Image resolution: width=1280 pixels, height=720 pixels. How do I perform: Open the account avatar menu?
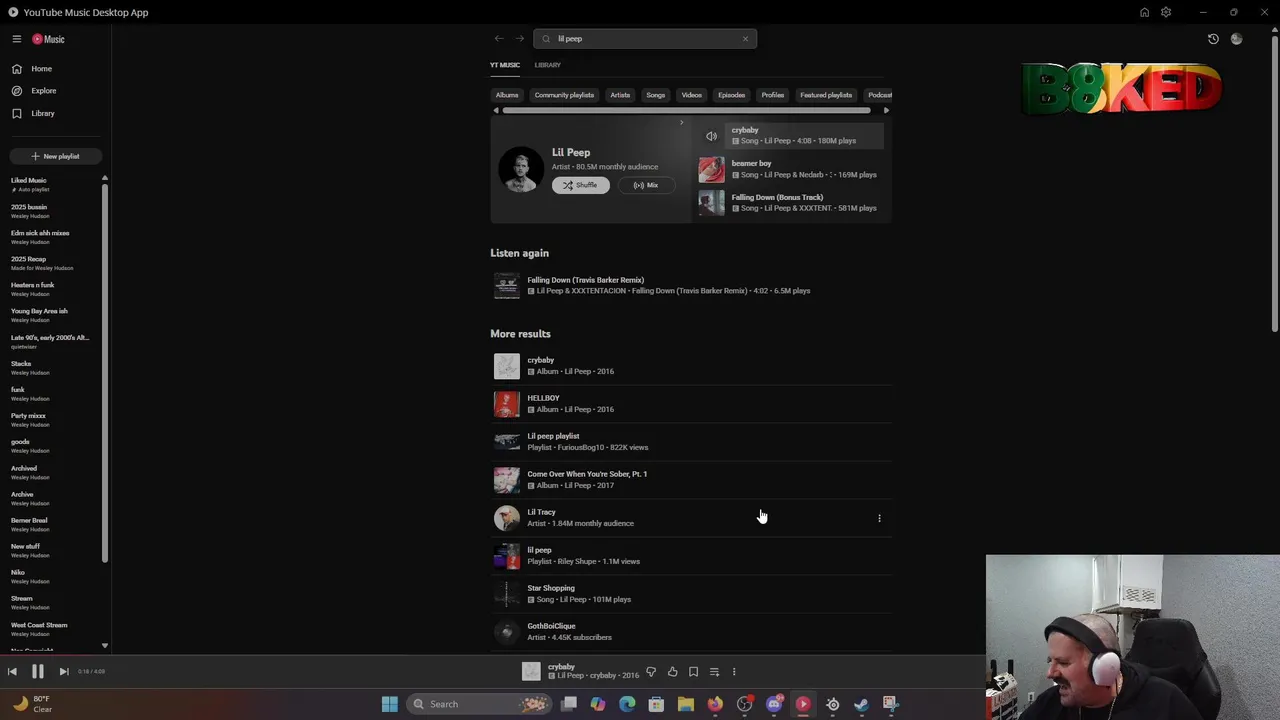(1237, 39)
